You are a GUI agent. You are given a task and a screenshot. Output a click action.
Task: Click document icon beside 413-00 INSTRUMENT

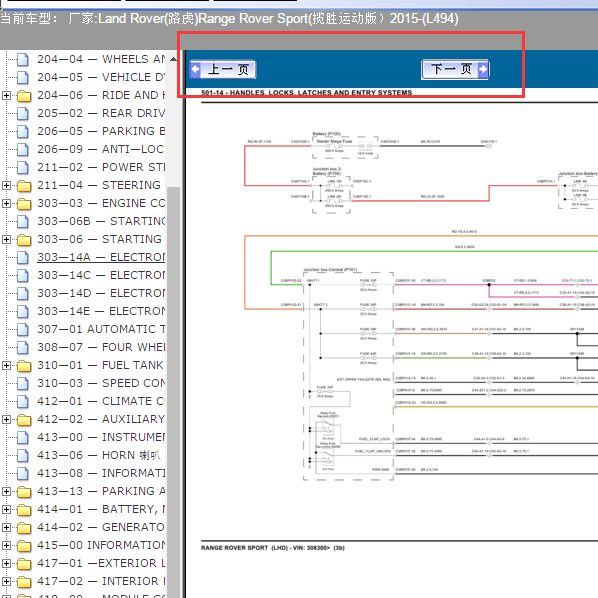(23, 437)
